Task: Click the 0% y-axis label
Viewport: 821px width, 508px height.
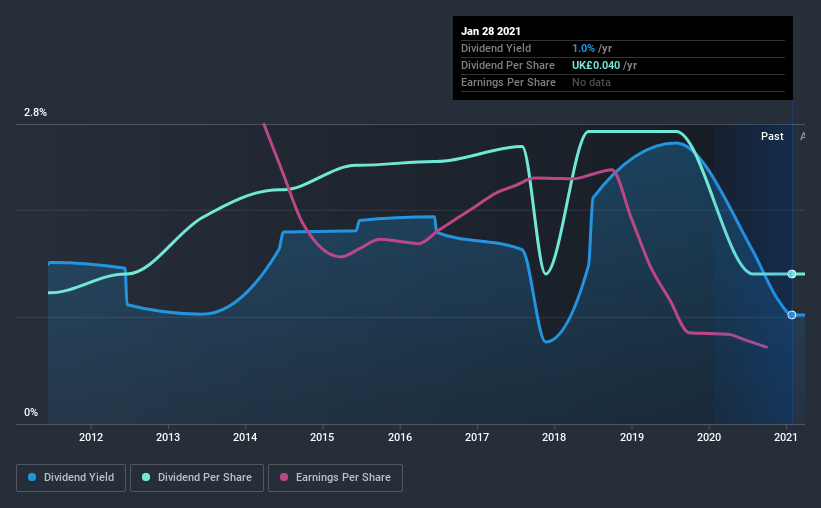Action: click(x=31, y=413)
